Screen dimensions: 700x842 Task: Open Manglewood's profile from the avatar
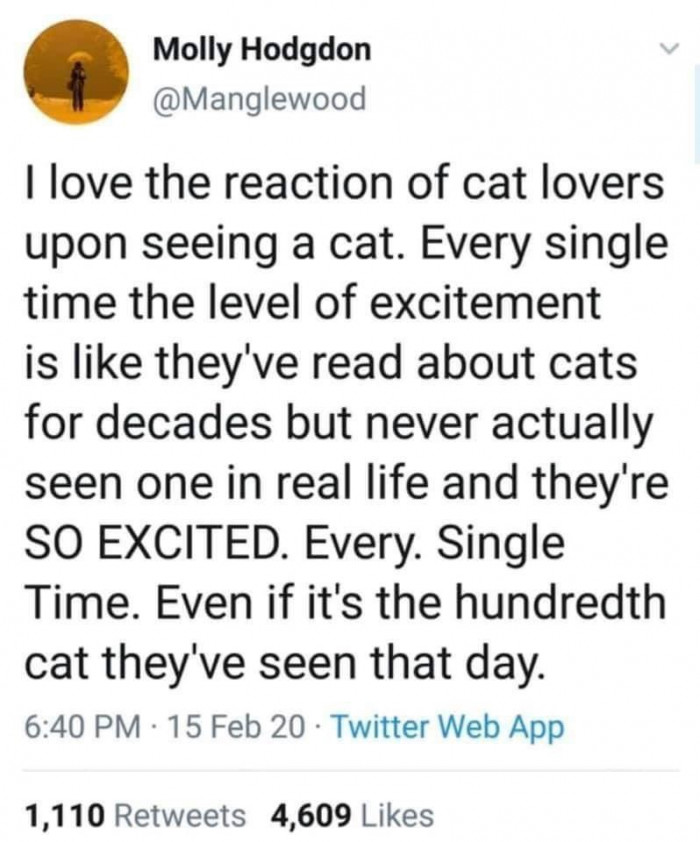(x=74, y=74)
